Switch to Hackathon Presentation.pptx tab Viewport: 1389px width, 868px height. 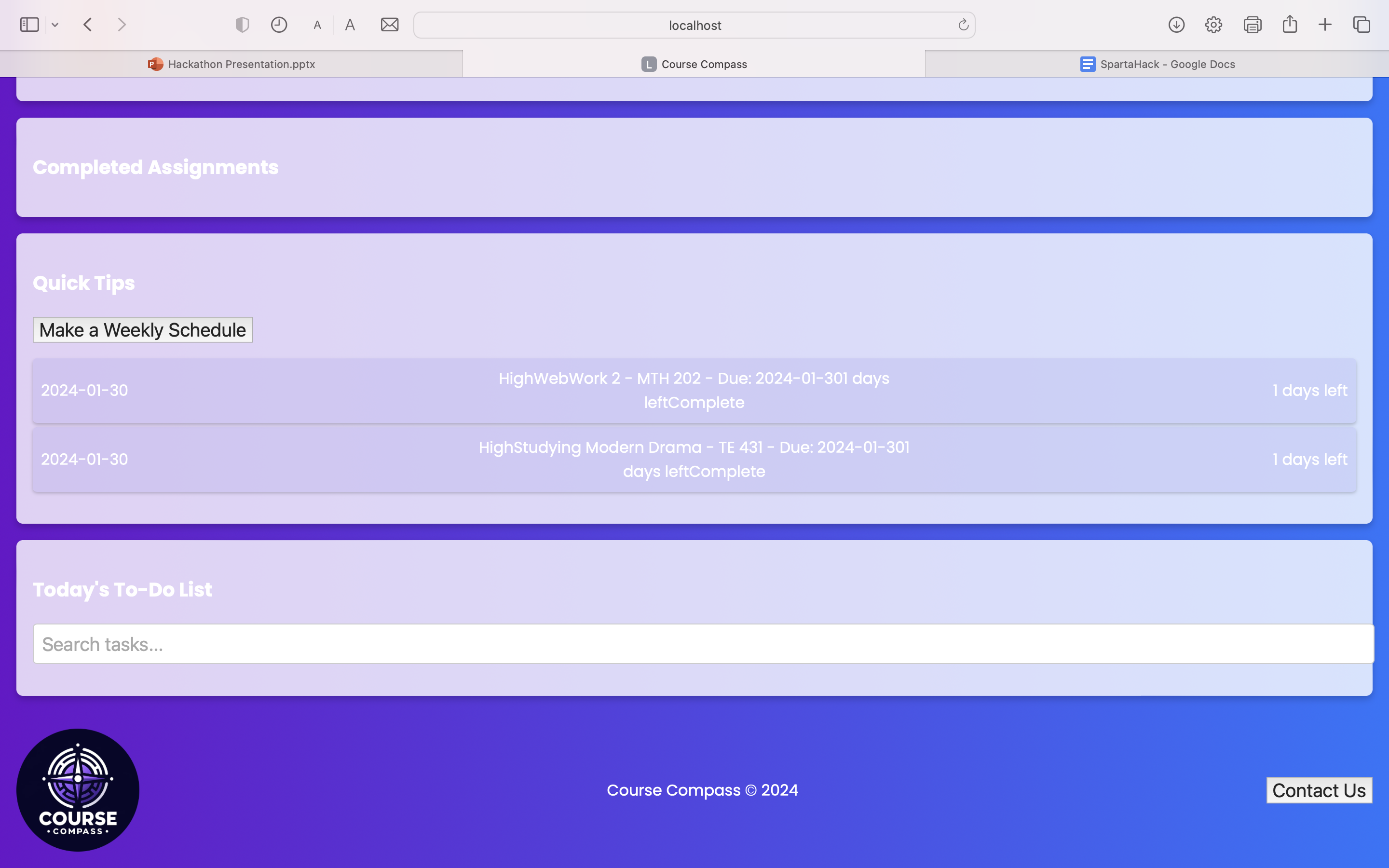tap(231, 64)
